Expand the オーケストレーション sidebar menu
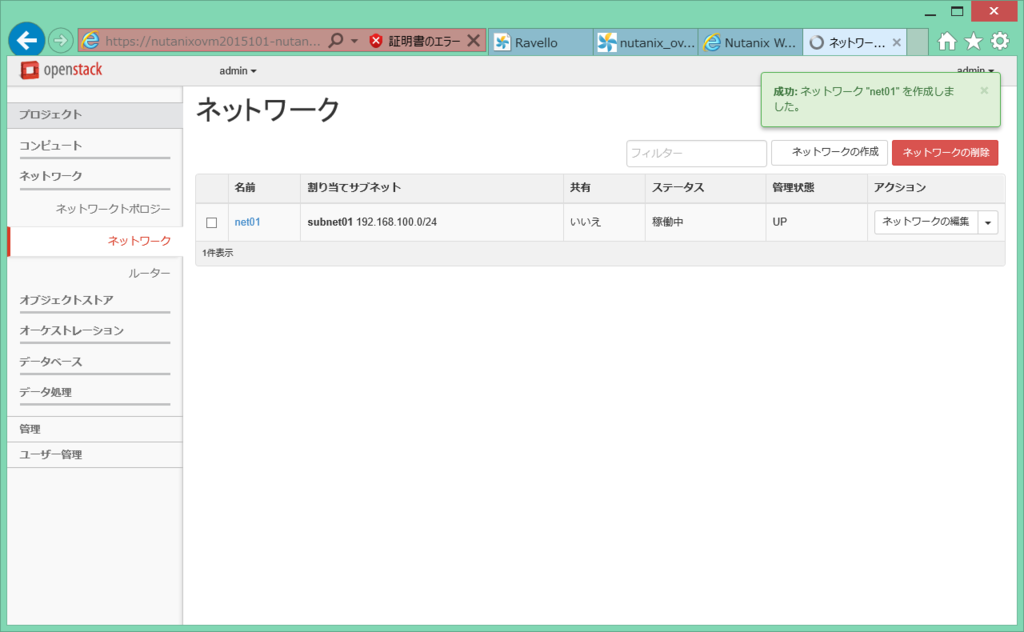The height and width of the screenshot is (632, 1024). [95, 331]
